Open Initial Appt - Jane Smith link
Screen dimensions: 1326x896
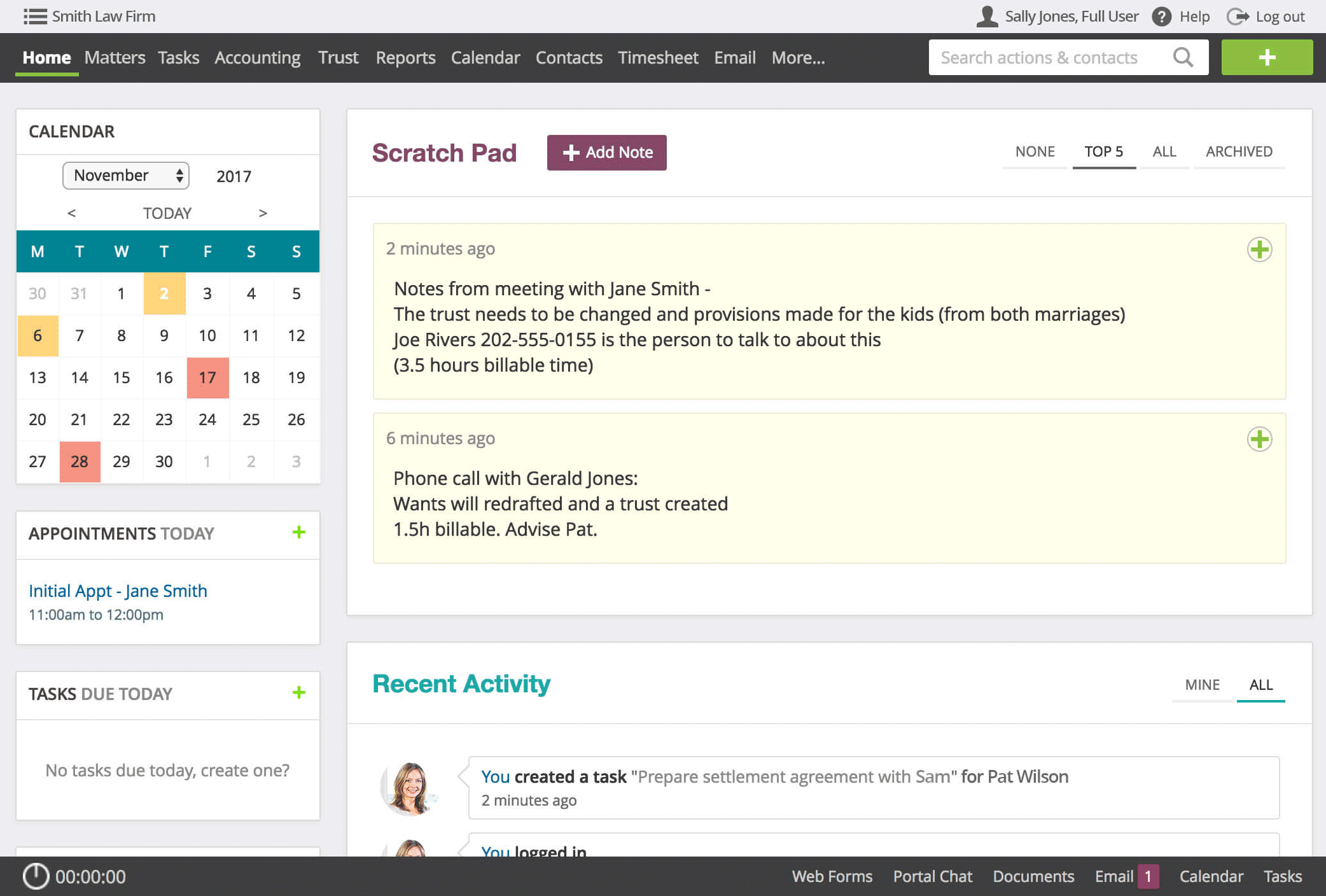118,591
